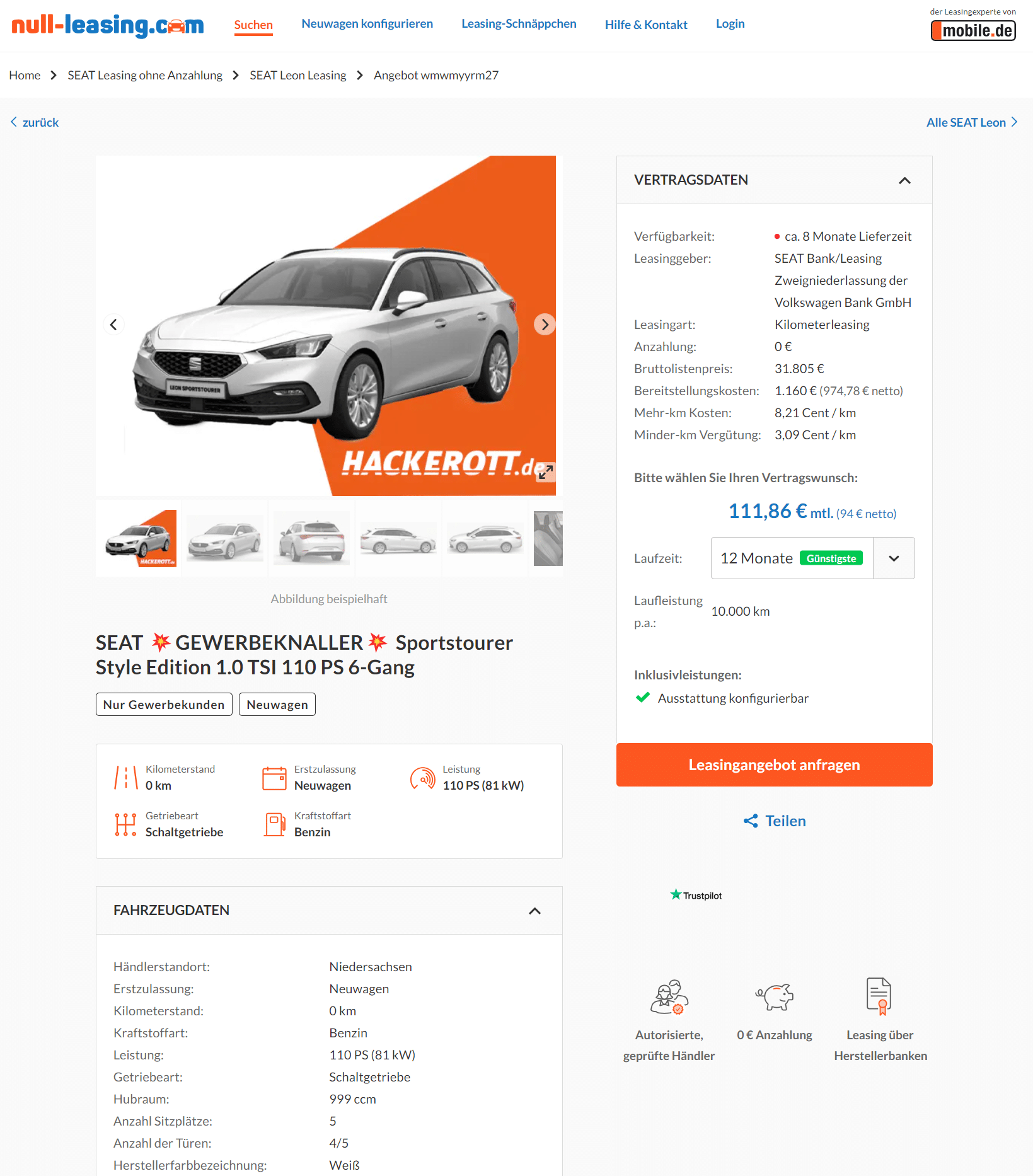1033x1176 pixels.
Task: Show the previous car image with left arrow
Action: 113,325
